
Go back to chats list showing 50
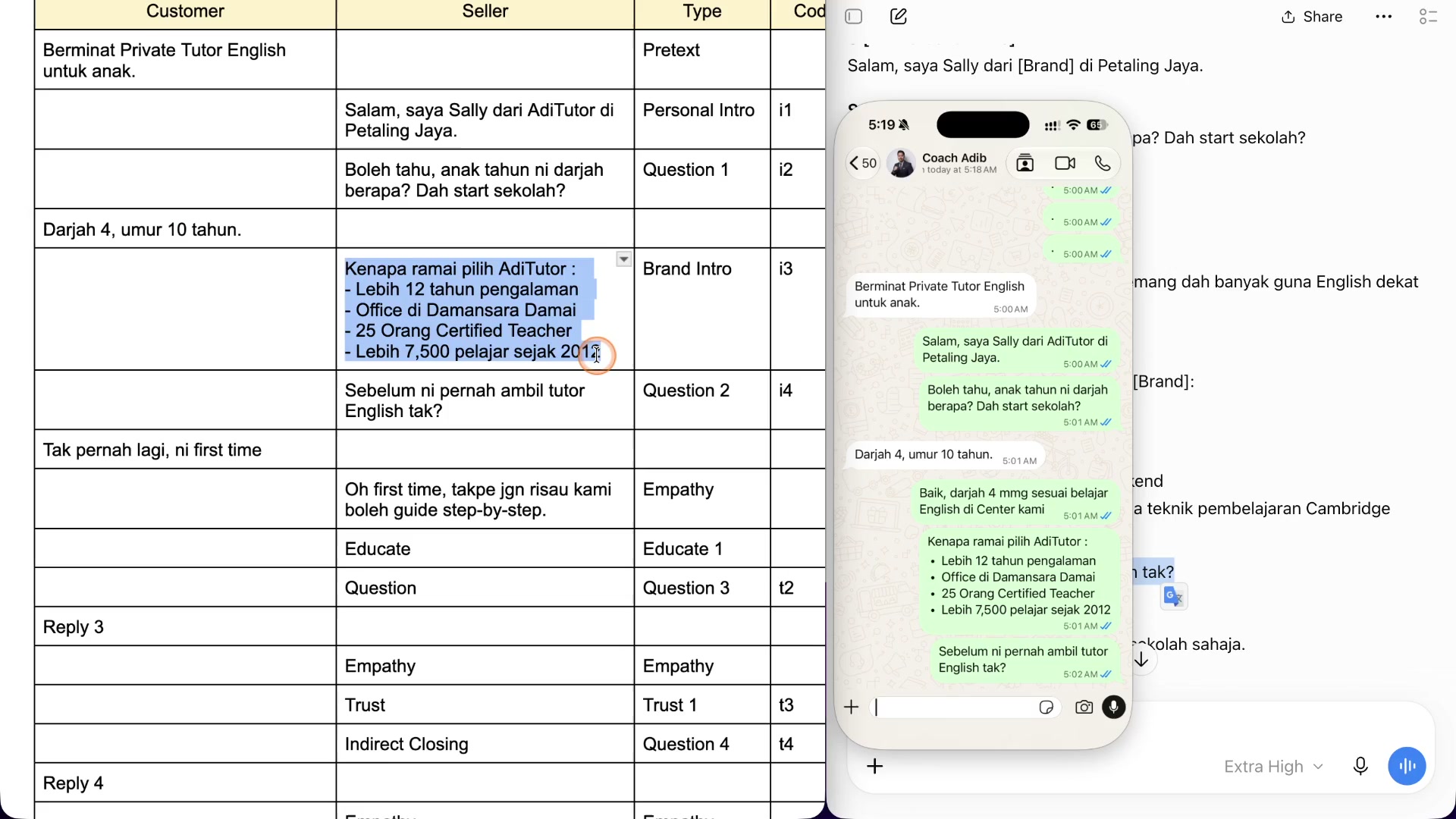click(863, 163)
